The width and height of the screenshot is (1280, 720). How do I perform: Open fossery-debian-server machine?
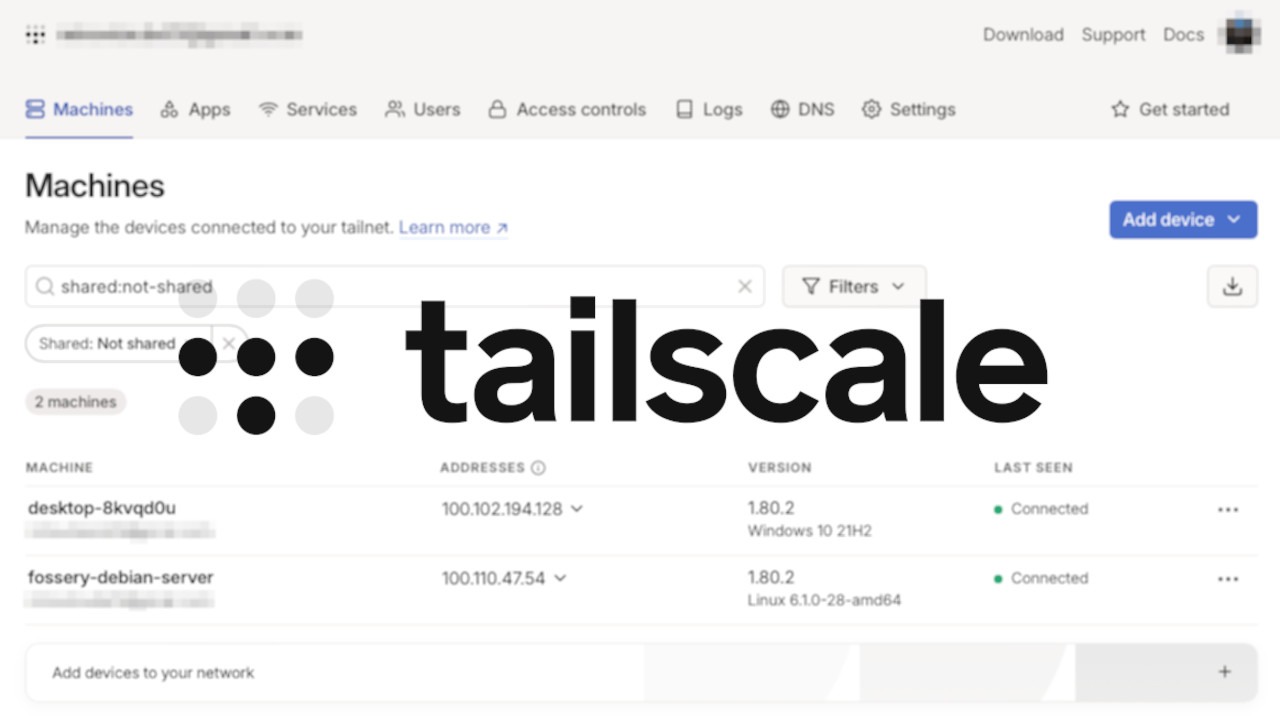click(x=121, y=578)
